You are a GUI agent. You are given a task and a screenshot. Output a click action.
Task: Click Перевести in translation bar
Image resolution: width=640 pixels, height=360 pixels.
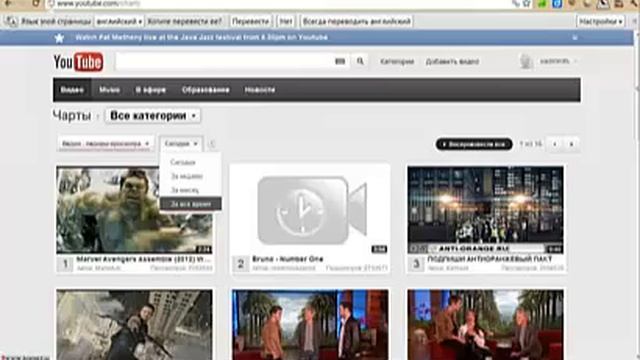pos(250,21)
